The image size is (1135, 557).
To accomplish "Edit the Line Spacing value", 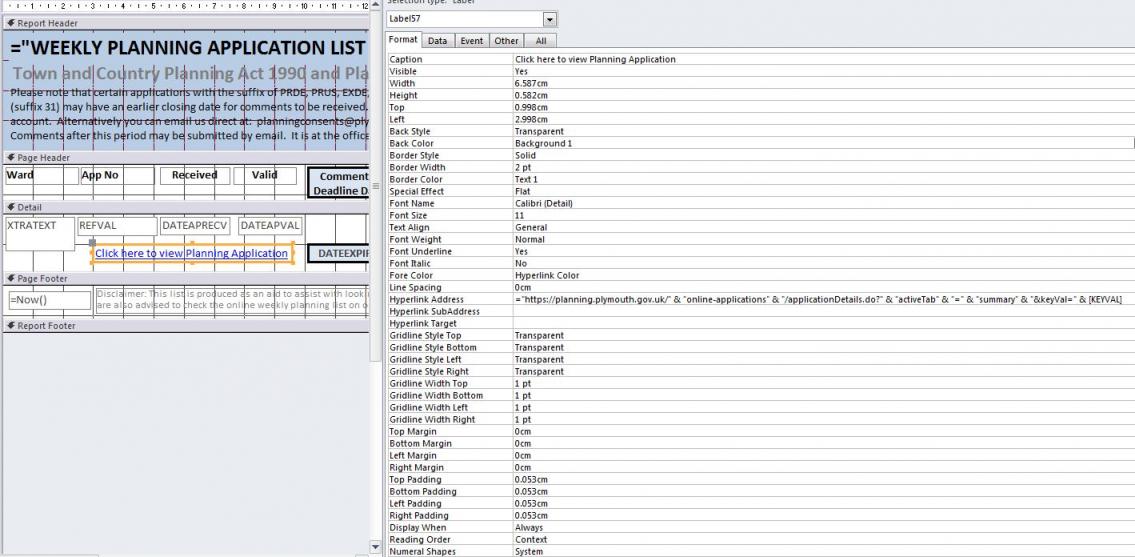I will 823,288.
